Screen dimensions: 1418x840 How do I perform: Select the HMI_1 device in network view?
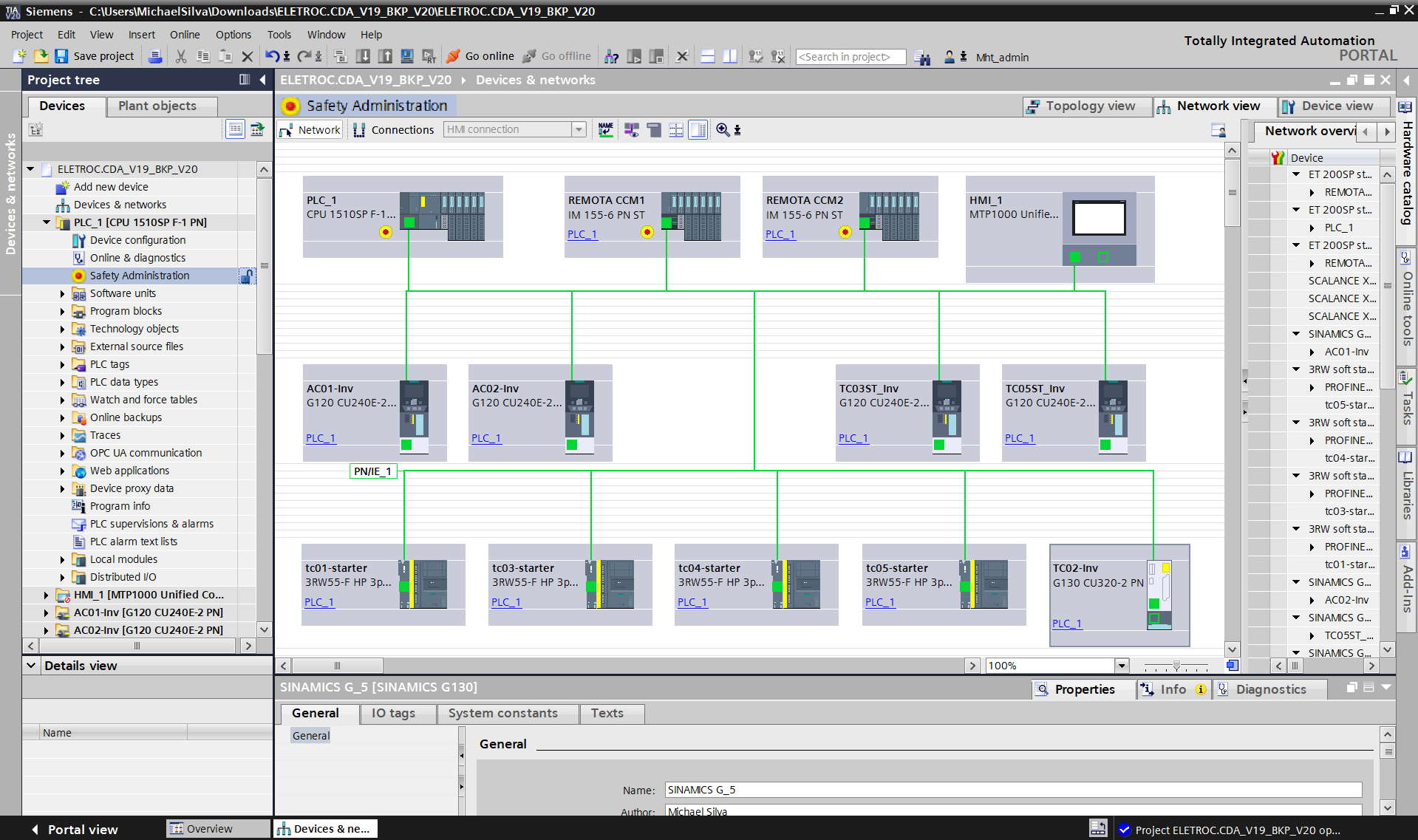[1060, 229]
